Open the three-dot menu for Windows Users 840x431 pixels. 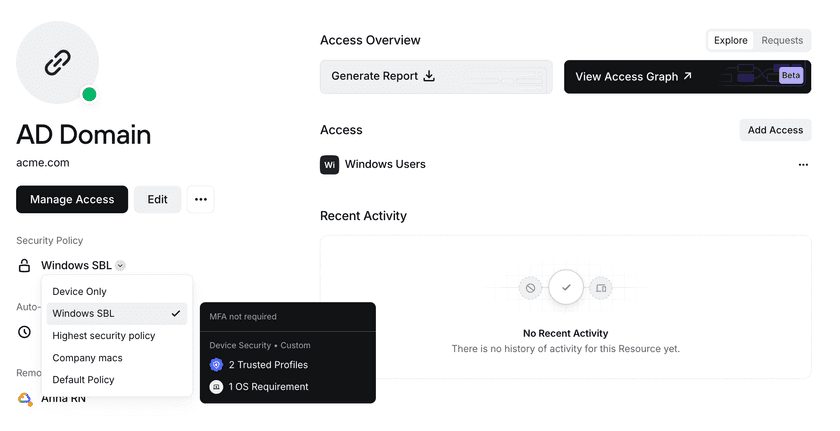[803, 165]
